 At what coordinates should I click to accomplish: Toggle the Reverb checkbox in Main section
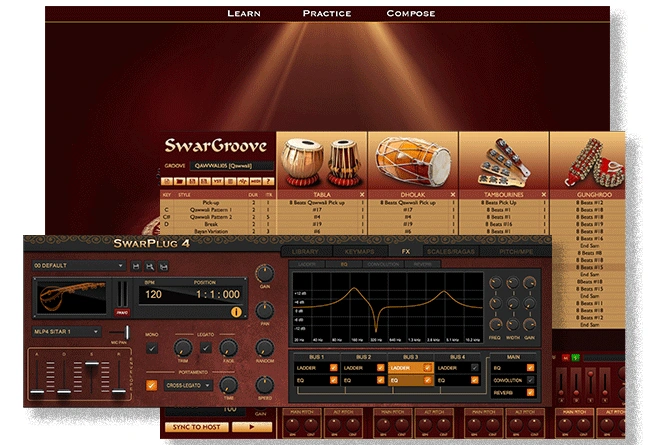530,393
